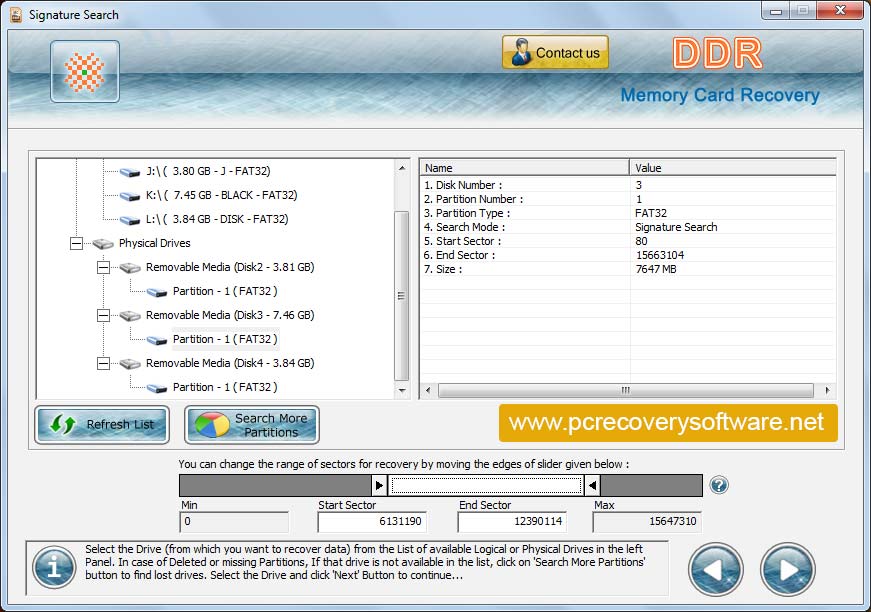Collapse the Physical Drives node
Screen dimensions: 871x612
tap(76, 243)
